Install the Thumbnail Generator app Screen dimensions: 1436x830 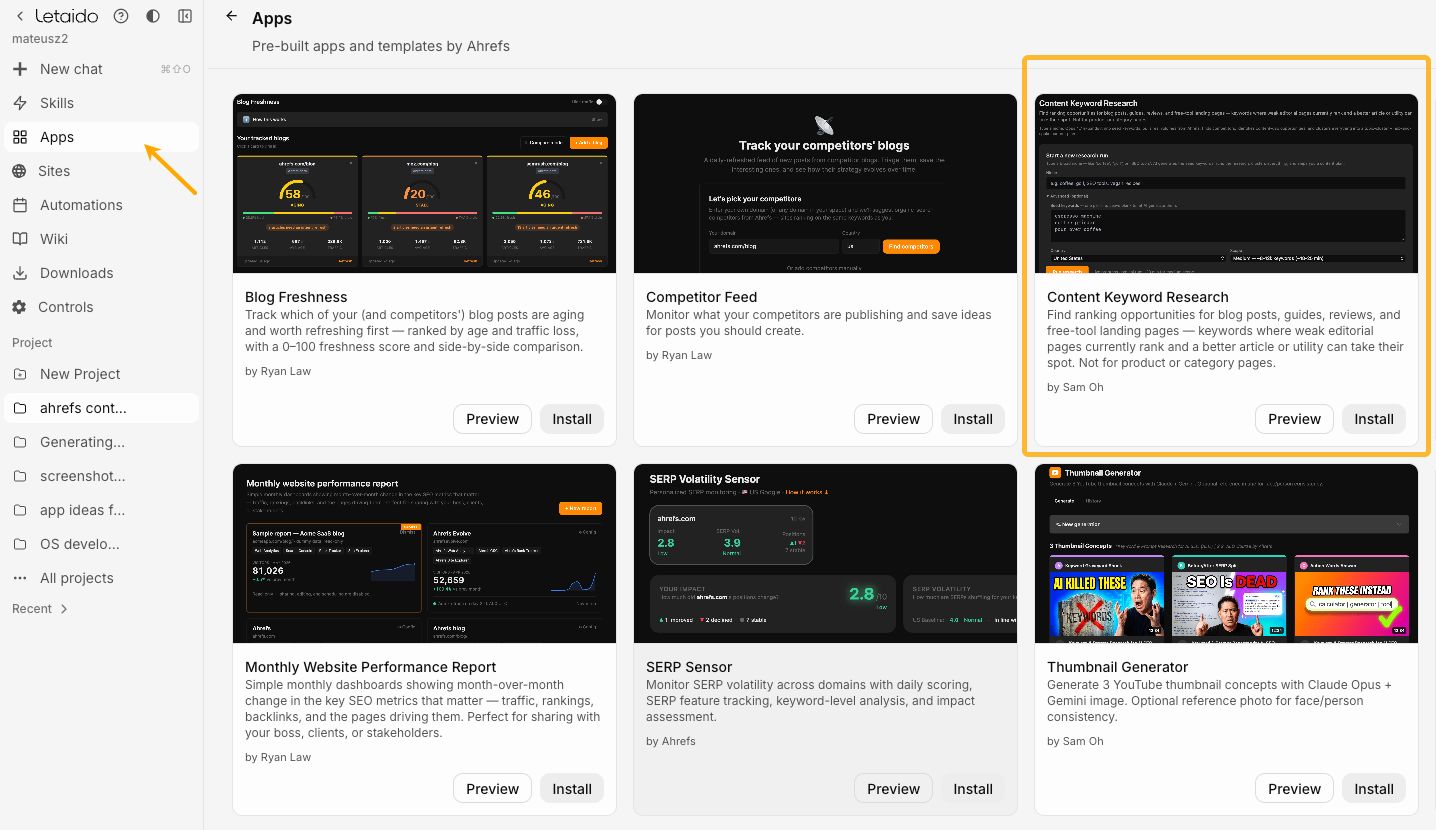[x=1374, y=789]
